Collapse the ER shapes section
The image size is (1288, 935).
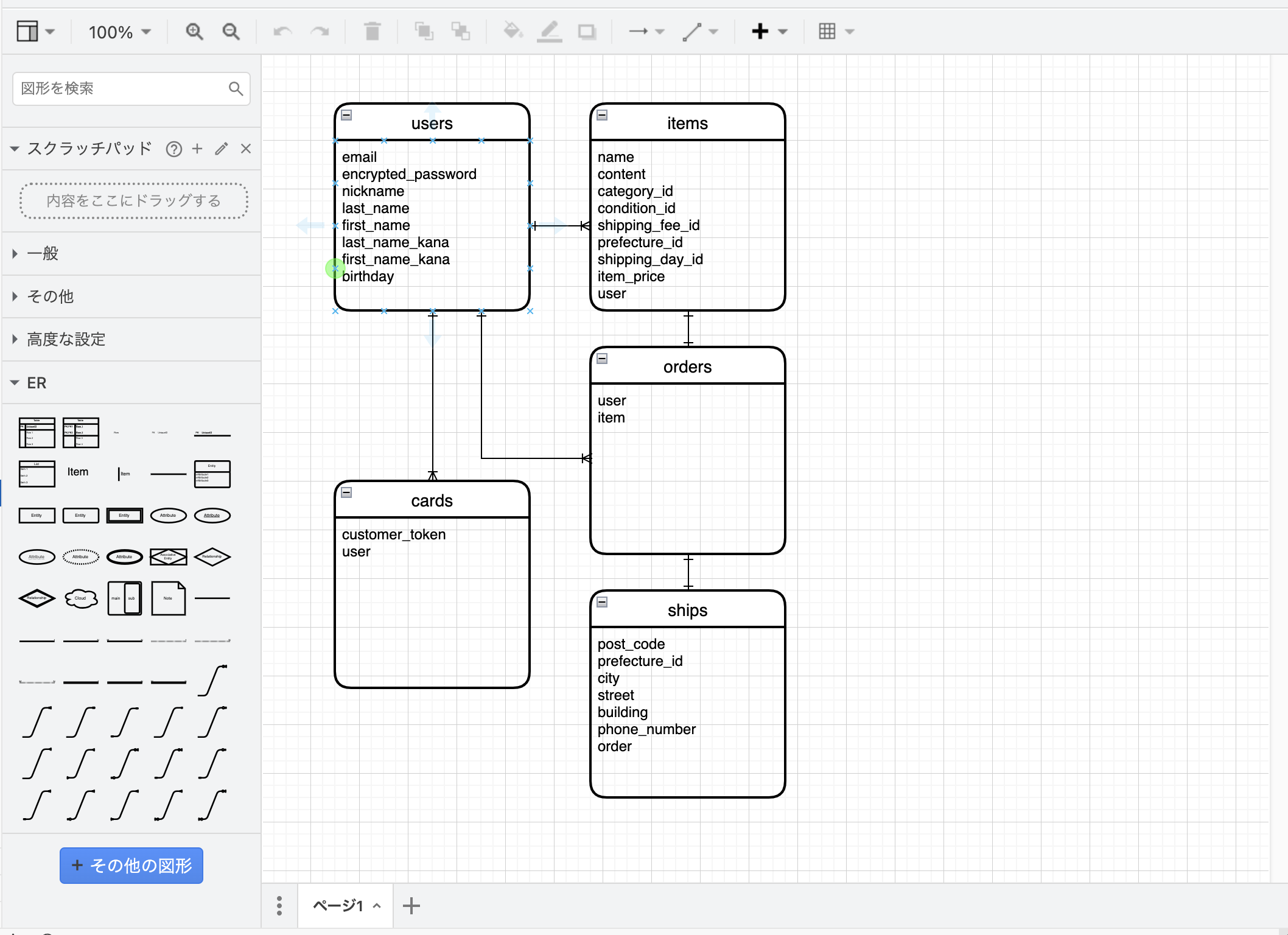(37, 383)
